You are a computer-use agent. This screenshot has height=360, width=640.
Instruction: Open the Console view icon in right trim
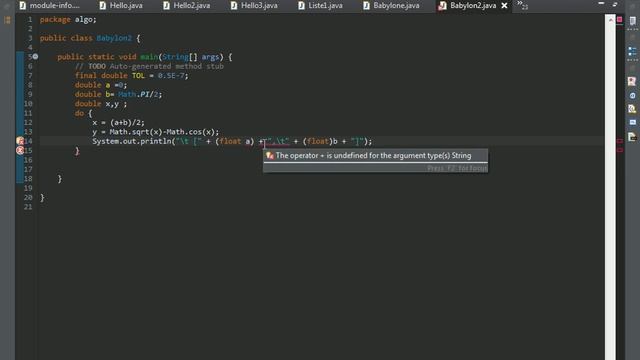point(632,122)
